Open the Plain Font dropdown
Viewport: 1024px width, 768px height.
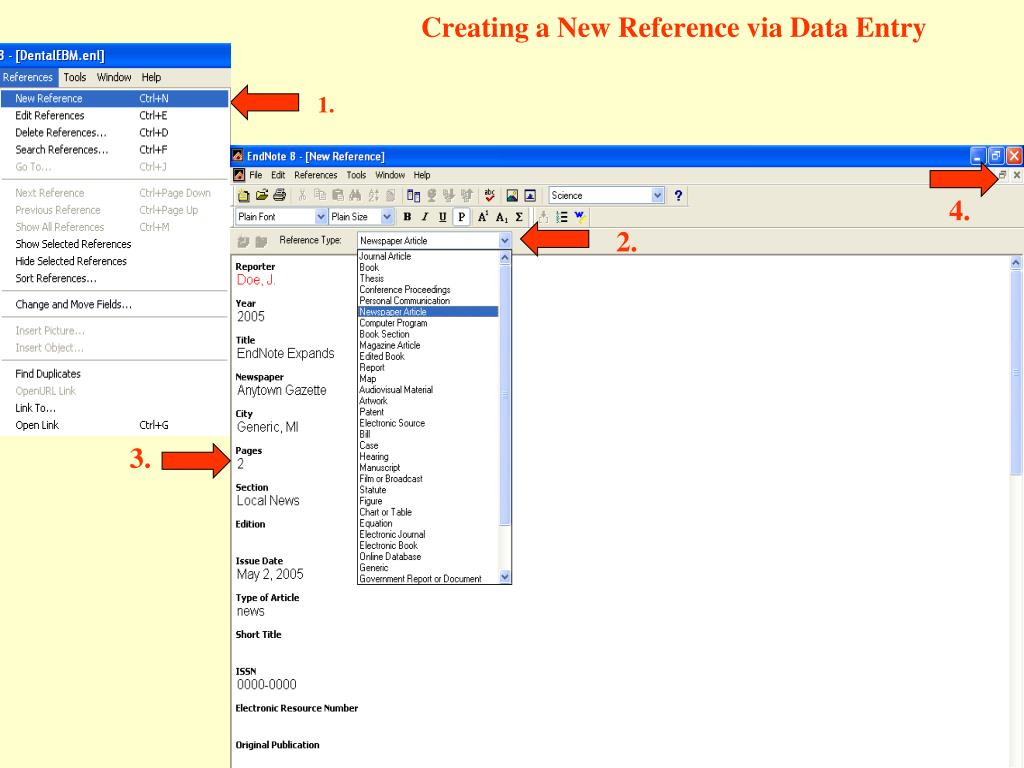(x=321, y=217)
